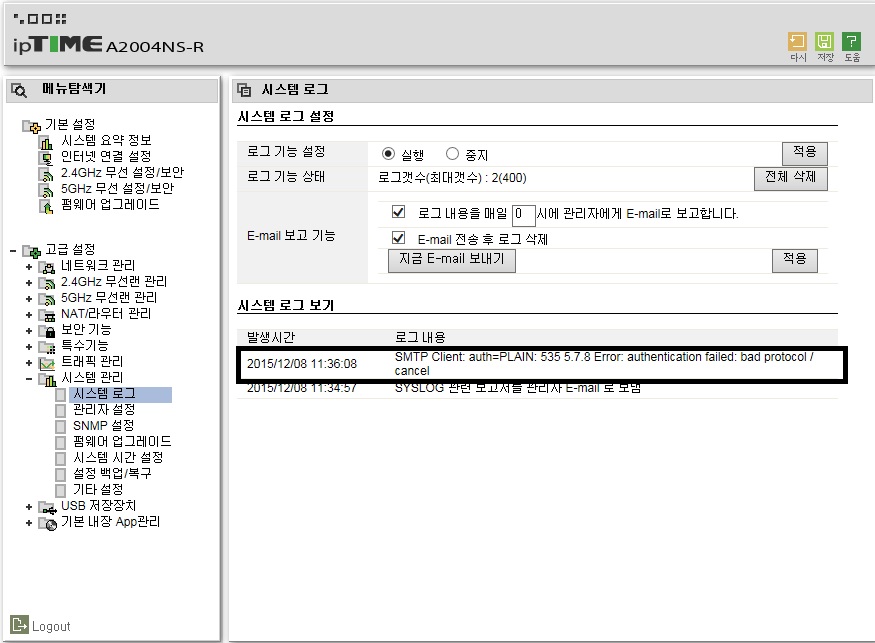Click 적용 button for E-mail 보고 기능
Viewport: 875px width, 643px height.
pyautogui.click(x=795, y=260)
